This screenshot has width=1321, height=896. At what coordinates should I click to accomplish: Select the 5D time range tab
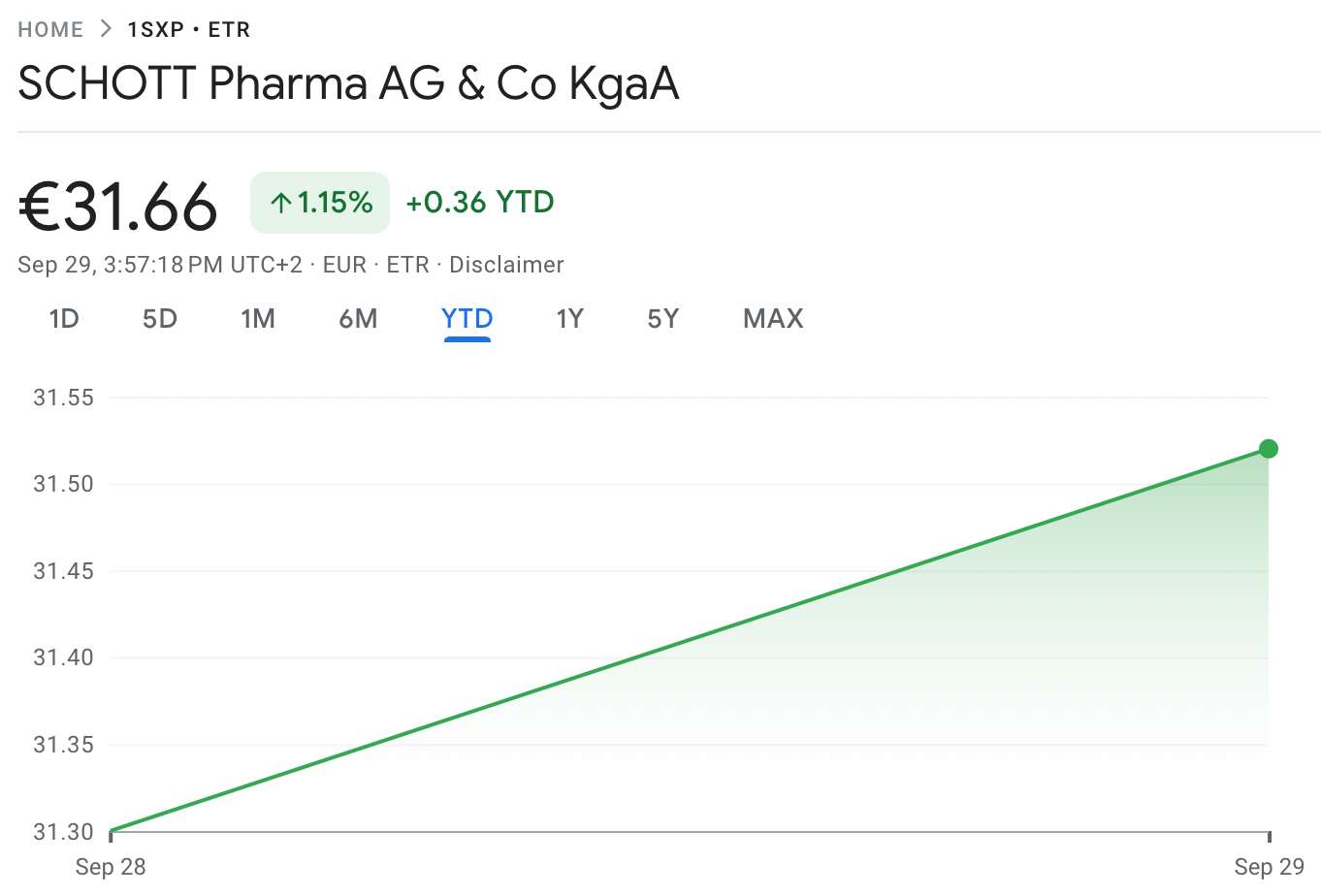tap(160, 318)
